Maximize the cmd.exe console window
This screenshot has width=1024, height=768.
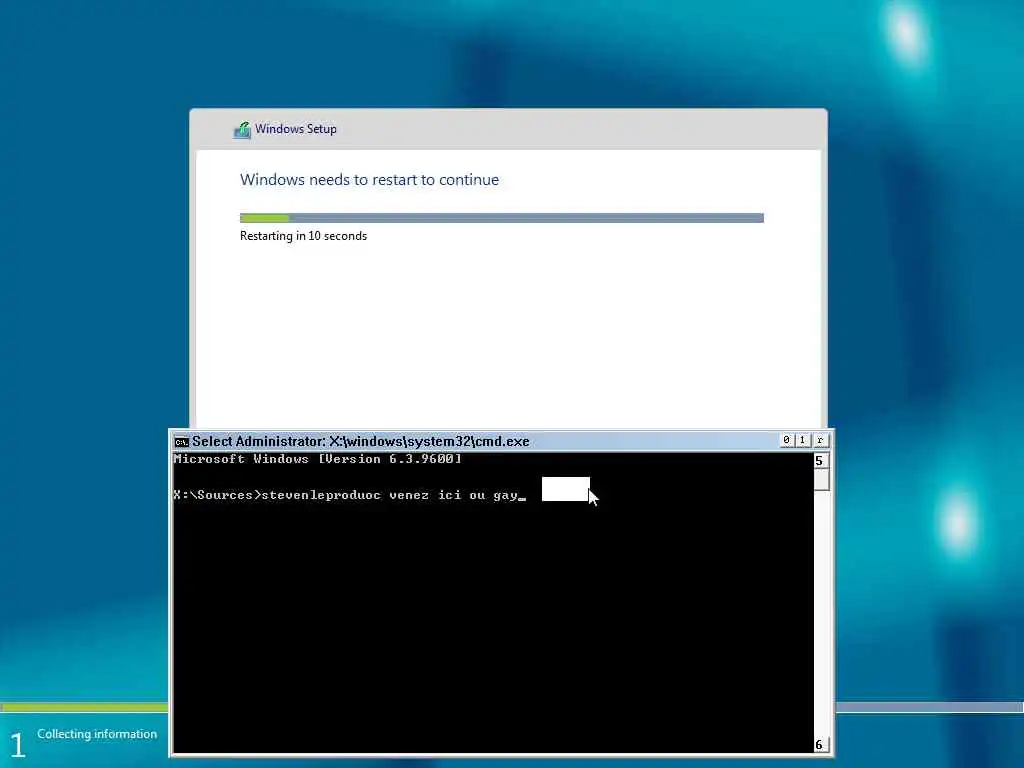(803, 440)
